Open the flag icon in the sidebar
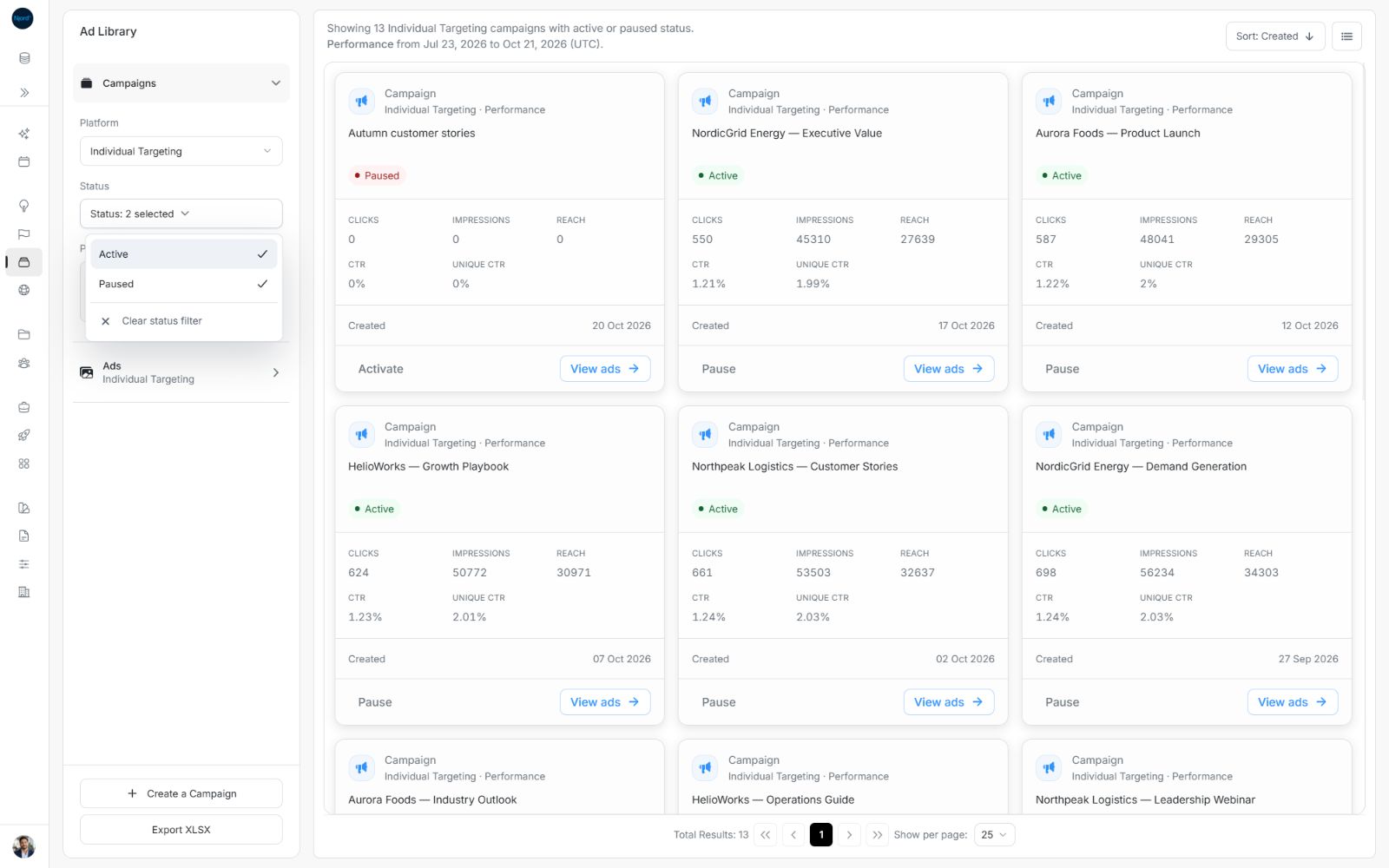 [24, 234]
